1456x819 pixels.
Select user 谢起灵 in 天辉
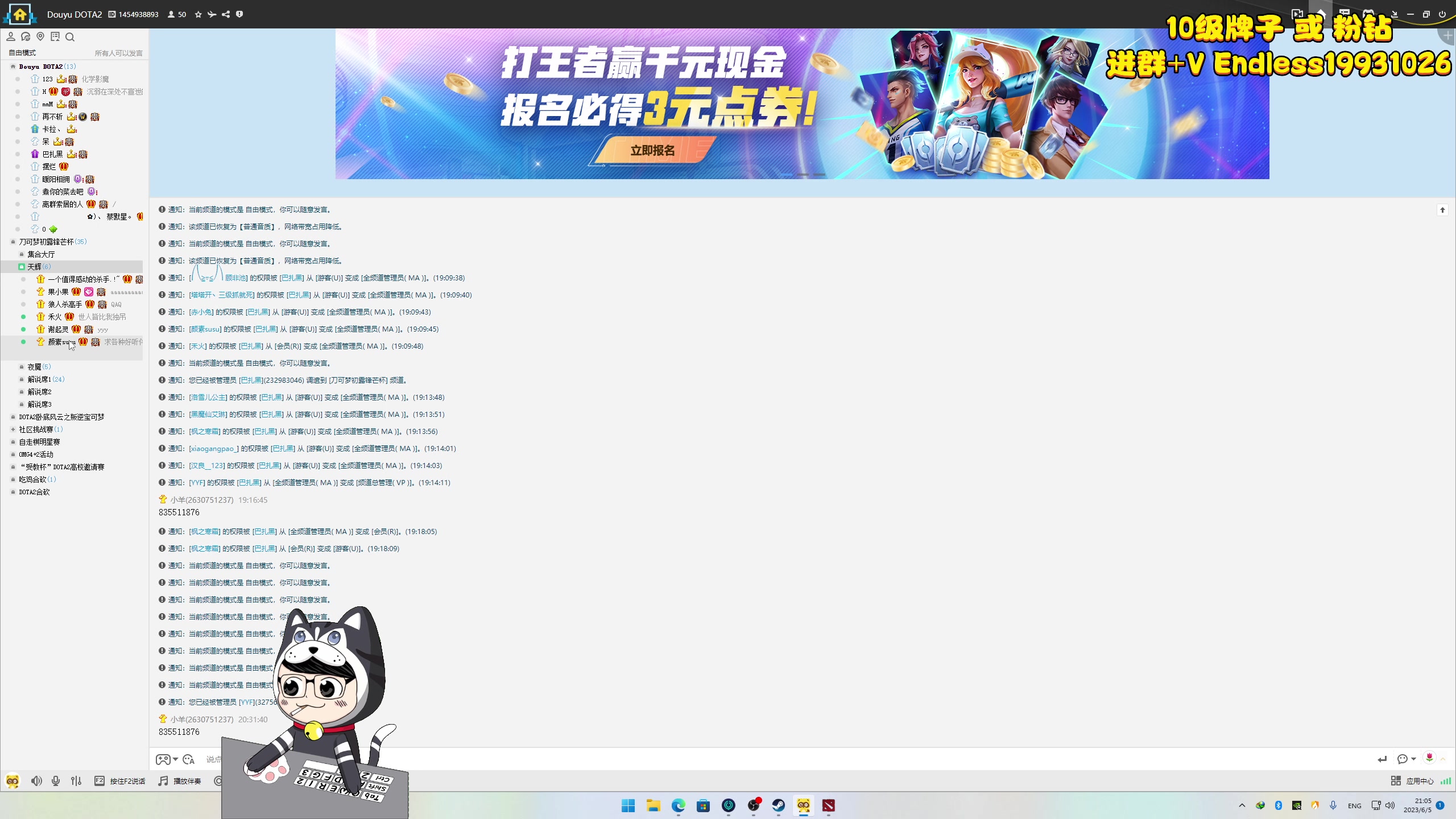[58, 329]
